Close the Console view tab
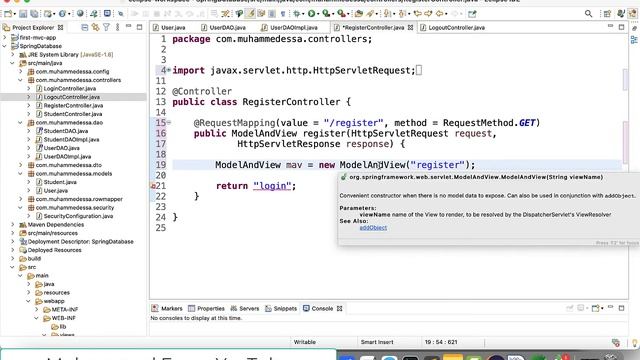This screenshot has width=640, height=360. coord(340,309)
